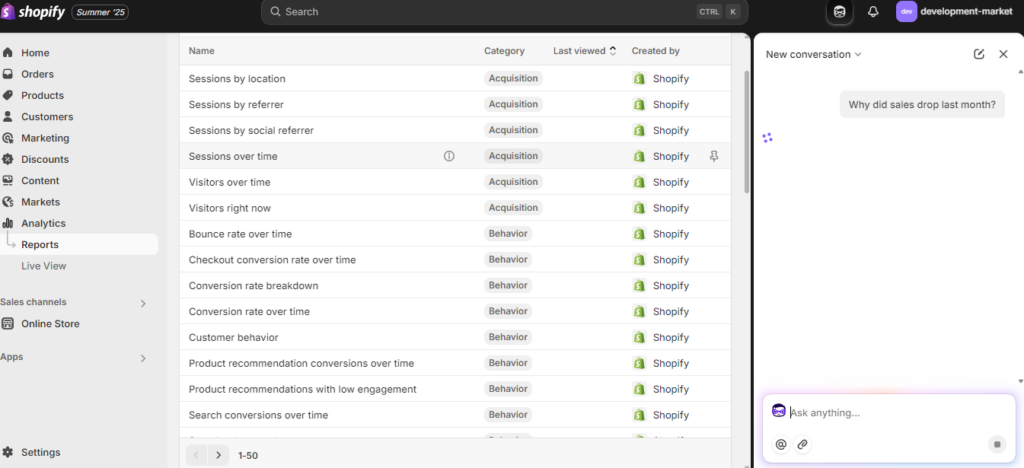Screen dimensions: 1024x468
Task: Open the notifications bell
Action: (x=873, y=12)
